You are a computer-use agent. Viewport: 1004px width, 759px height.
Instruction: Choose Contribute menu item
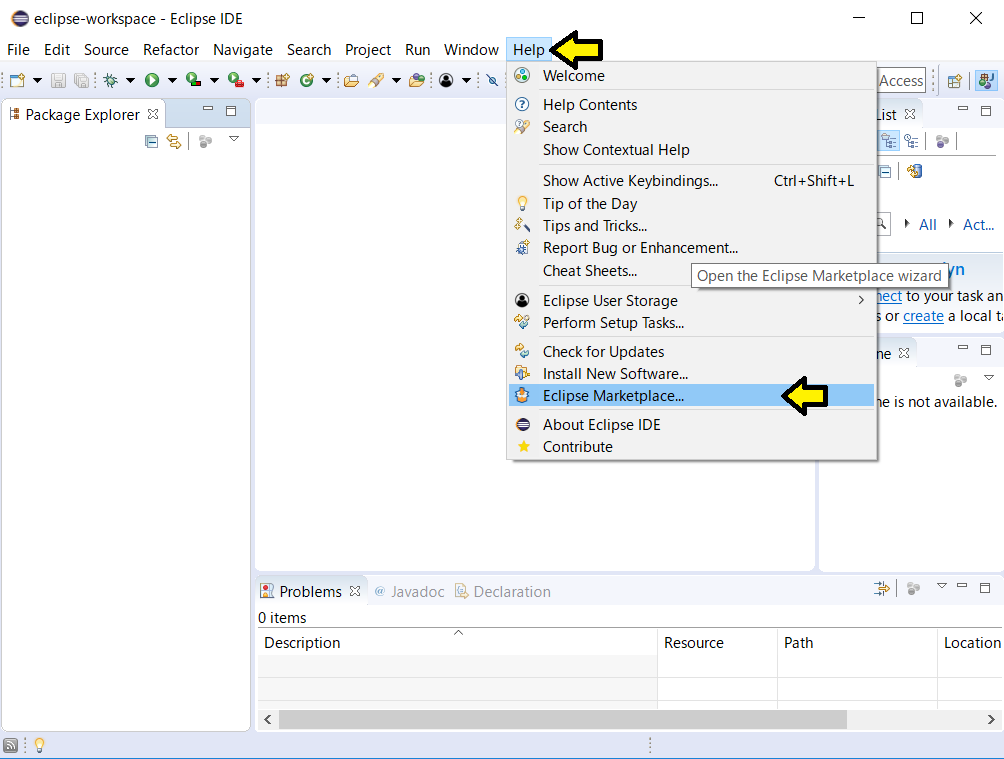tap(692, 446)
